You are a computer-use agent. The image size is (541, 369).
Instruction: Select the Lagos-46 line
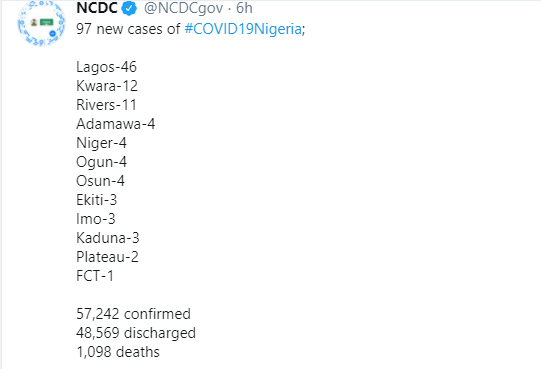(106, 67)
